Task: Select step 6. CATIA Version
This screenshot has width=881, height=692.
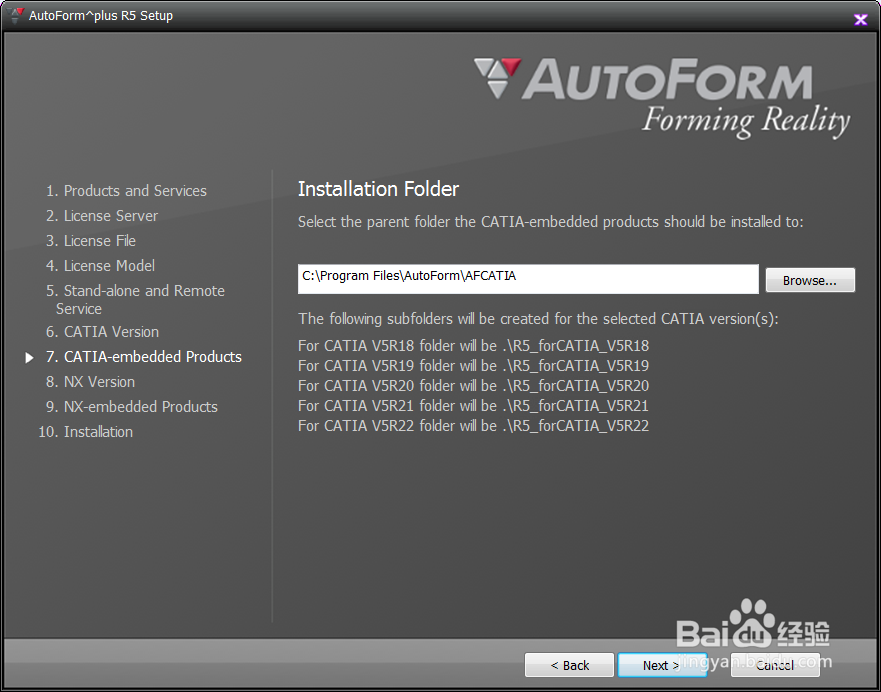Action: 102,331
